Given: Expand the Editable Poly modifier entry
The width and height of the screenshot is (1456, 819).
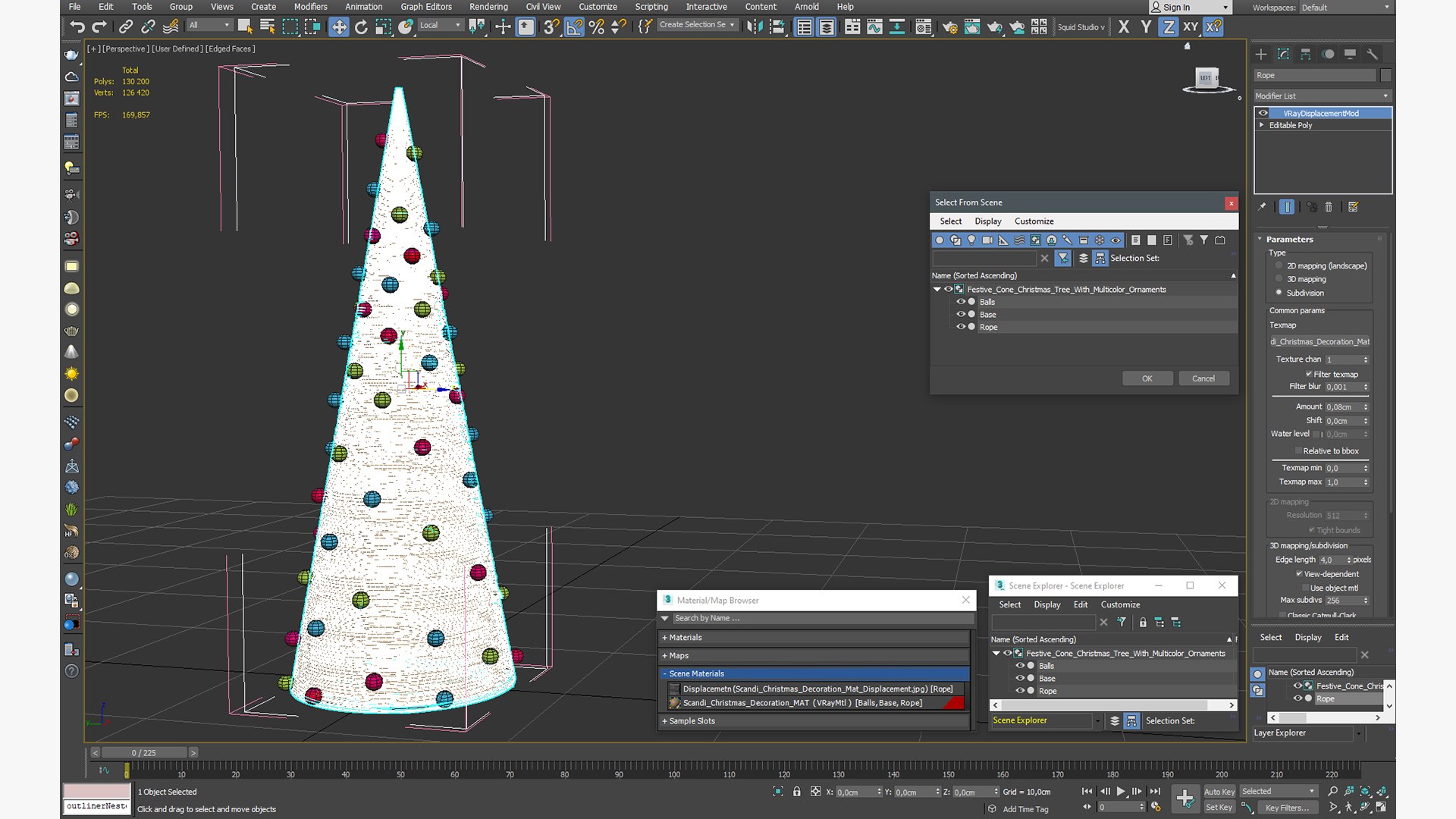Looking at the screenshot, I should 1262,125.
